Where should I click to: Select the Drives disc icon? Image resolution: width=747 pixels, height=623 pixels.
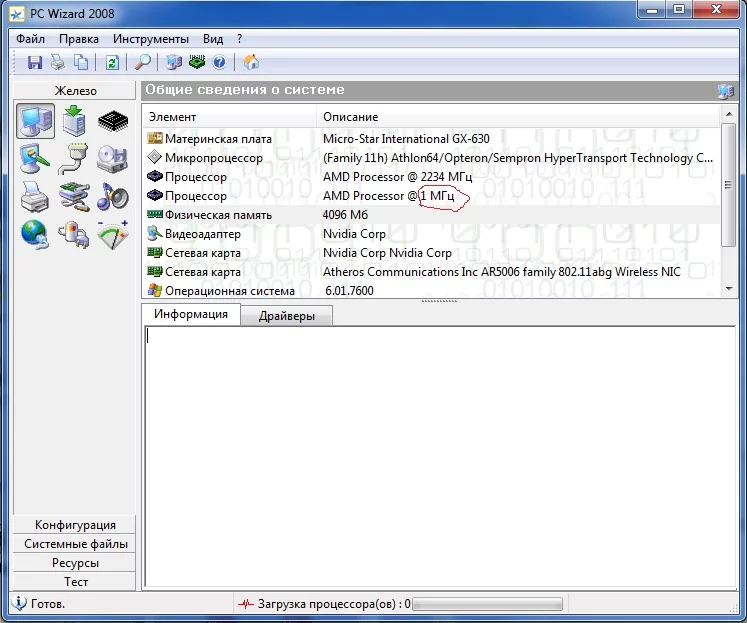coord(112,159)
